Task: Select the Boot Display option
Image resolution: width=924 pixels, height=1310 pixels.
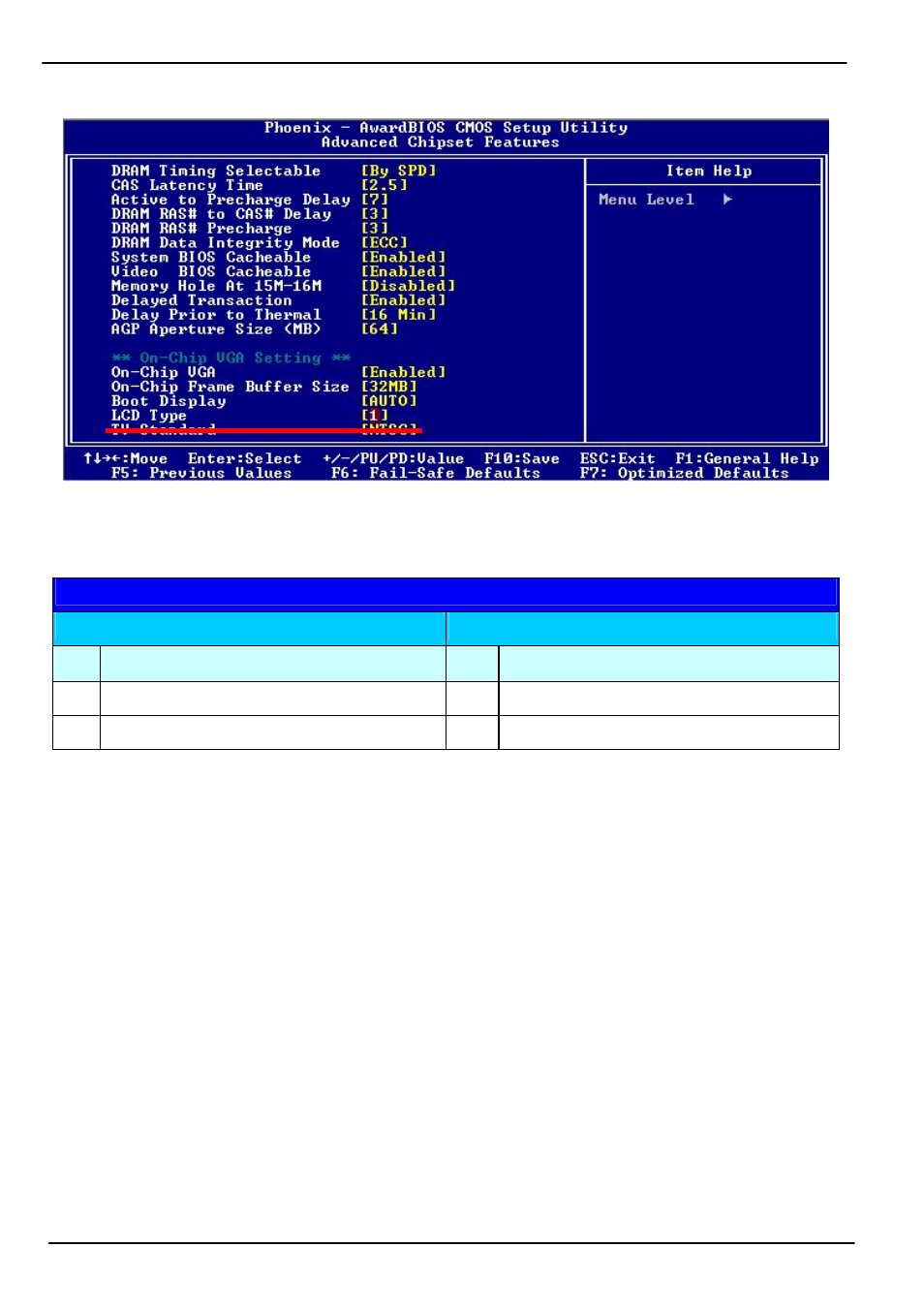Action: click(169, 401)
